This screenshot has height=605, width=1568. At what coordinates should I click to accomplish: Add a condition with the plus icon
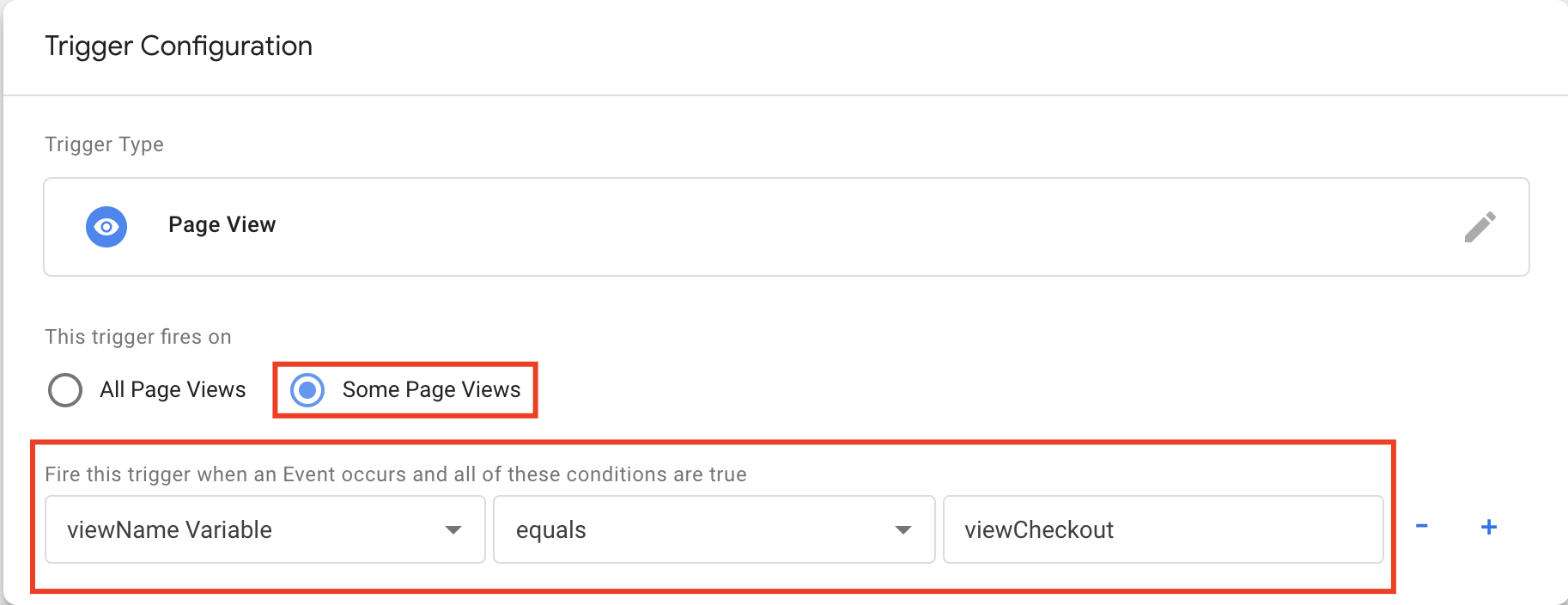point(1489,527)
